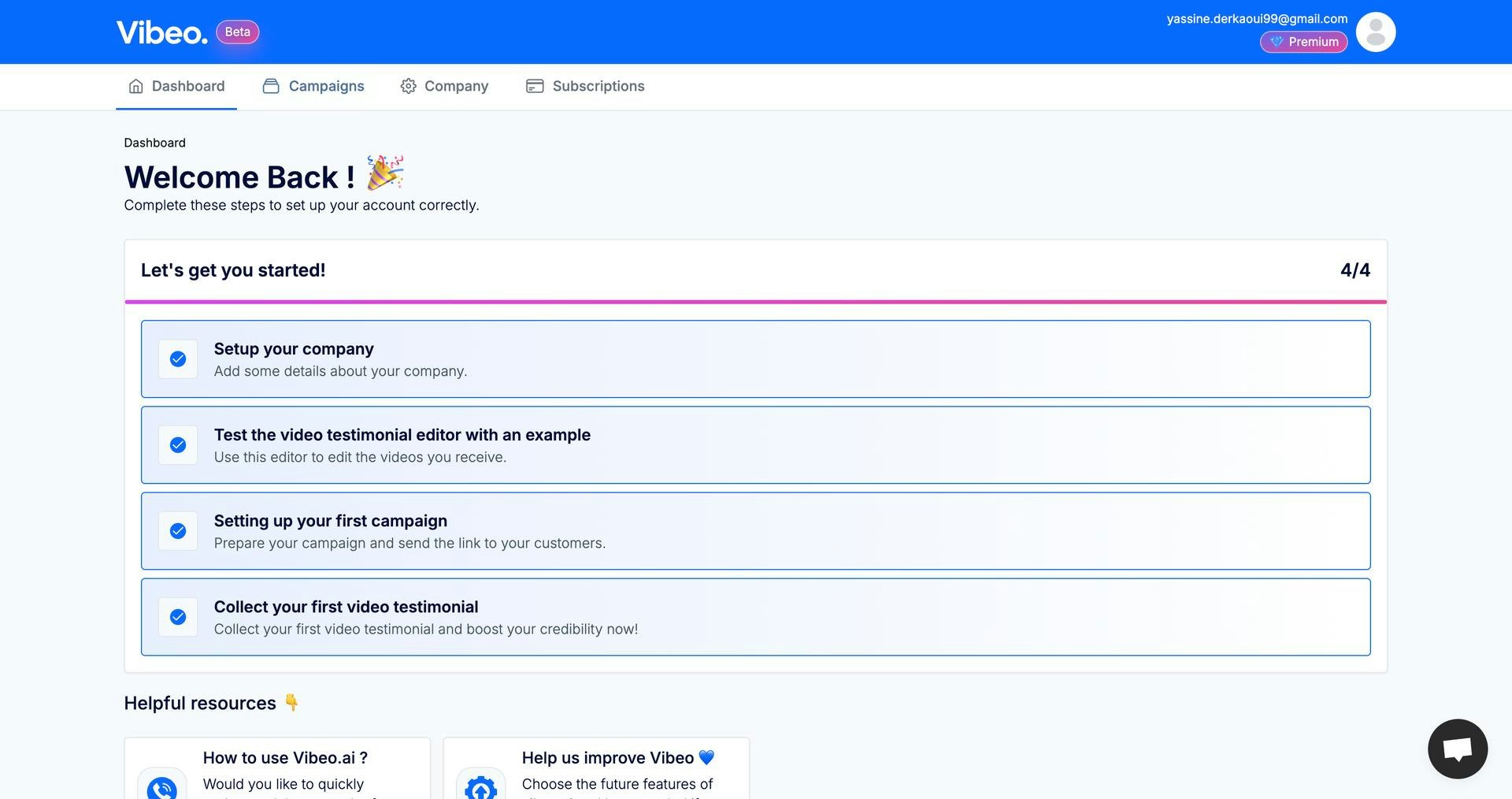The image size is (1512, 799).
Task: Toggle the Collect first video testimonial checkmark
Action: (178, 617)
